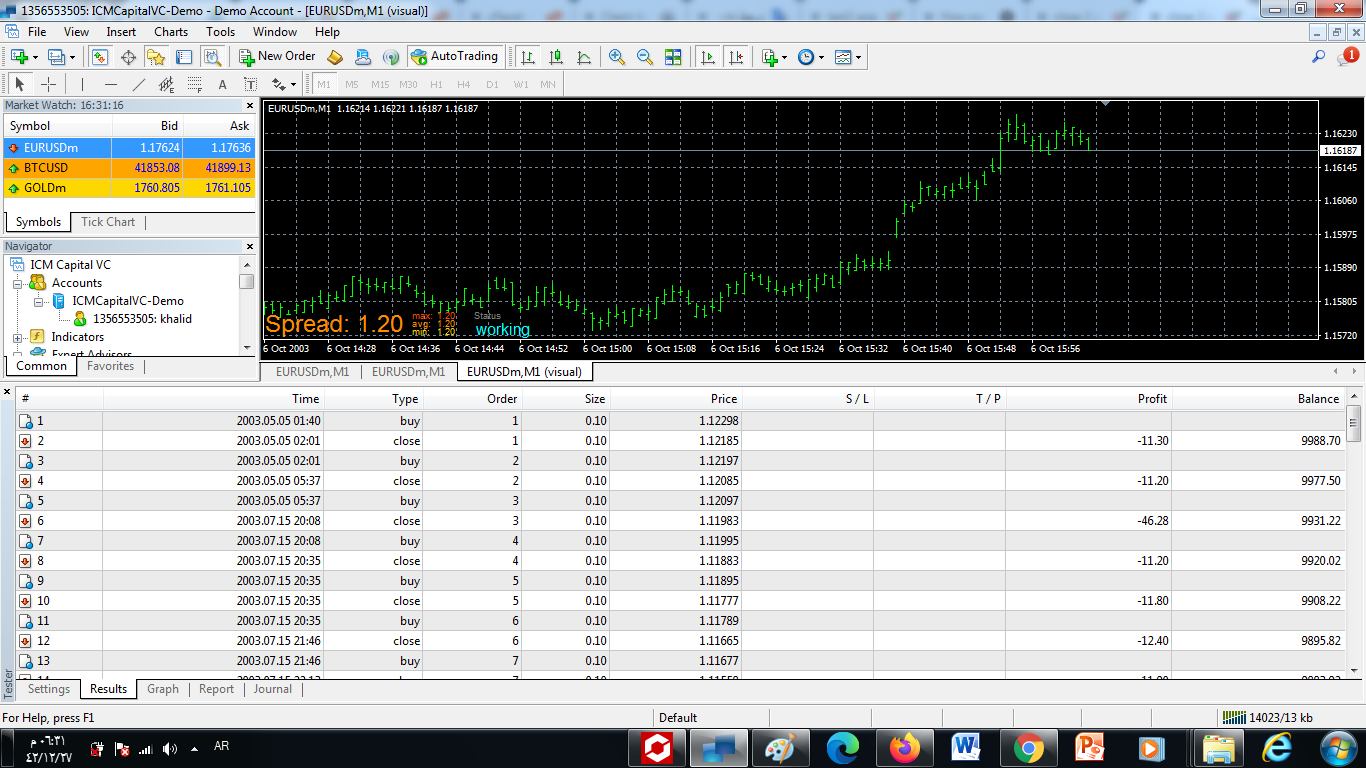Open the tester Journal tab
Screen dimensions: 1366x768
pyautogui.click(x=273, y=689)
